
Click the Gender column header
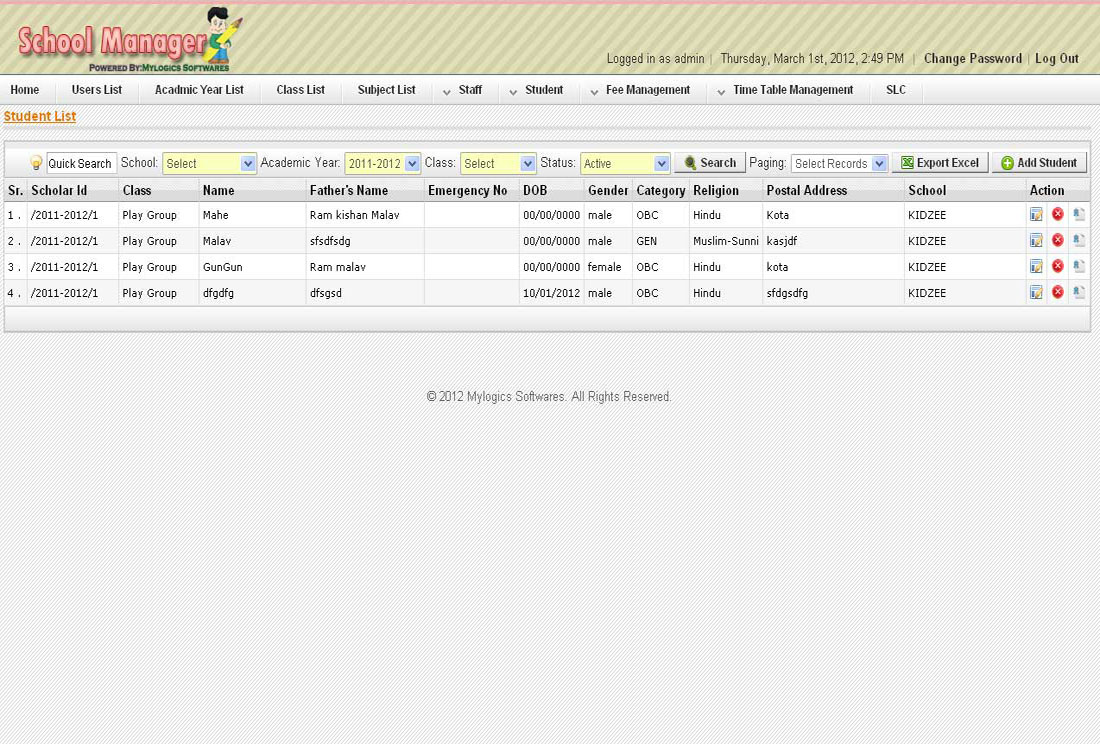click(608, 190)
